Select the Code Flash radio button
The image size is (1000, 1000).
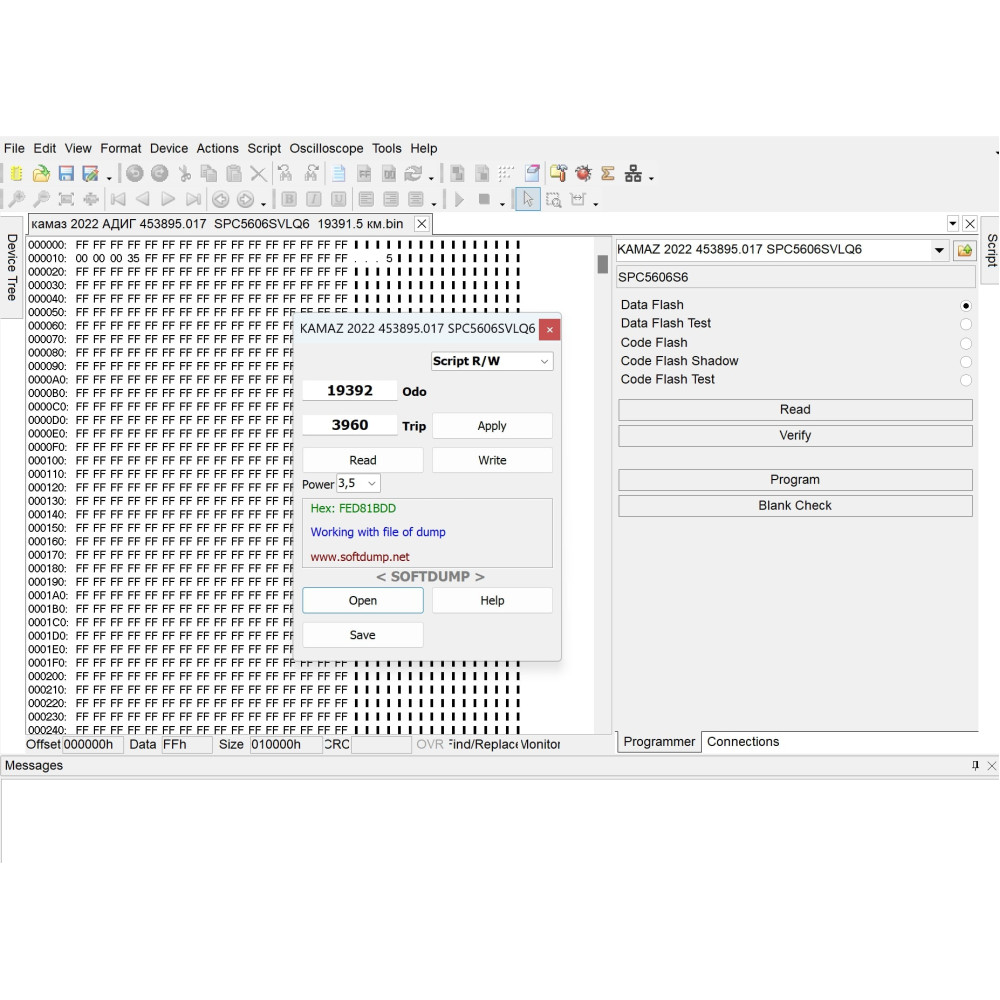(x=966, y=343)
